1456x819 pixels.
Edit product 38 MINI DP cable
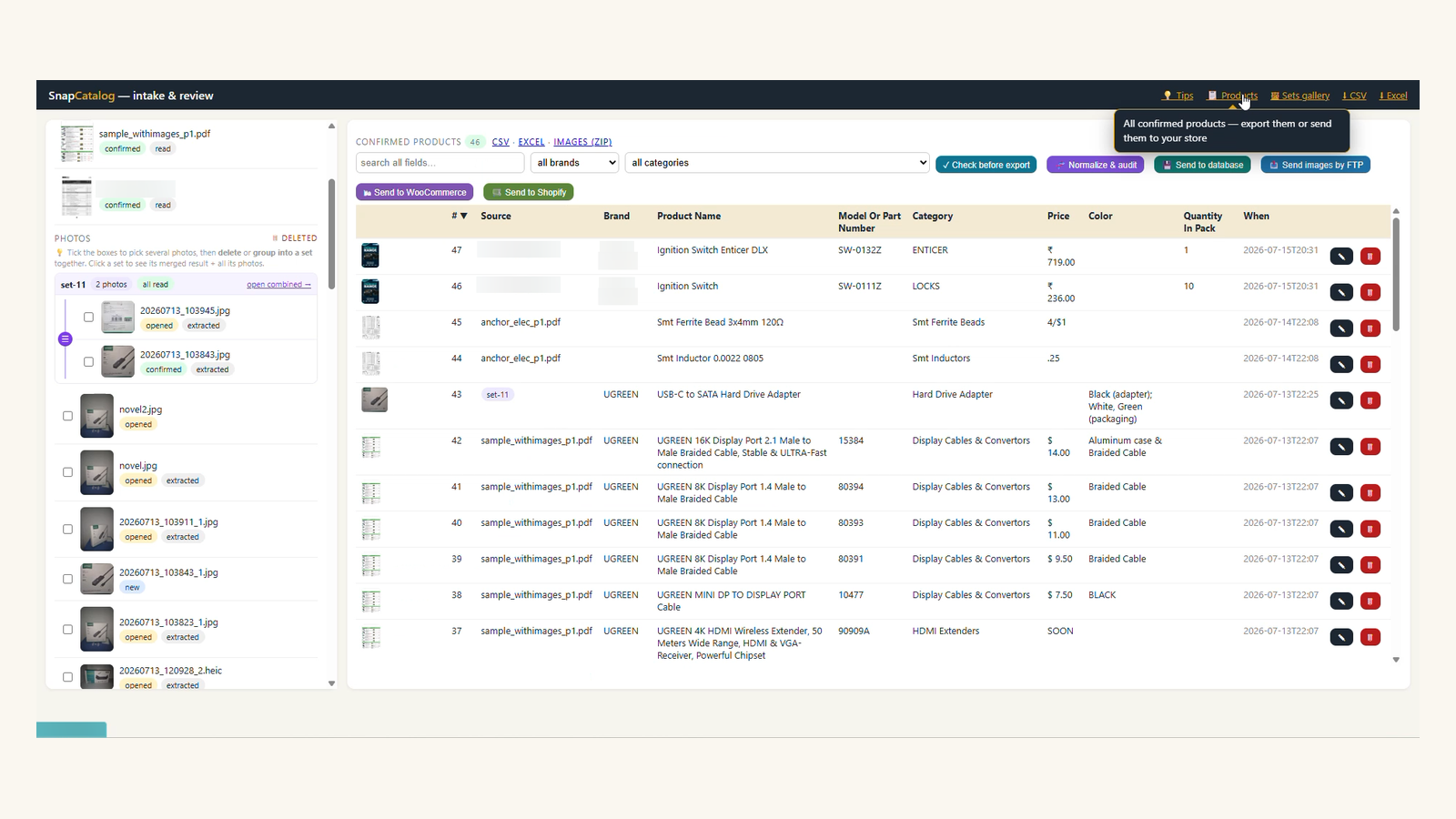click(x=1341, y=602)
